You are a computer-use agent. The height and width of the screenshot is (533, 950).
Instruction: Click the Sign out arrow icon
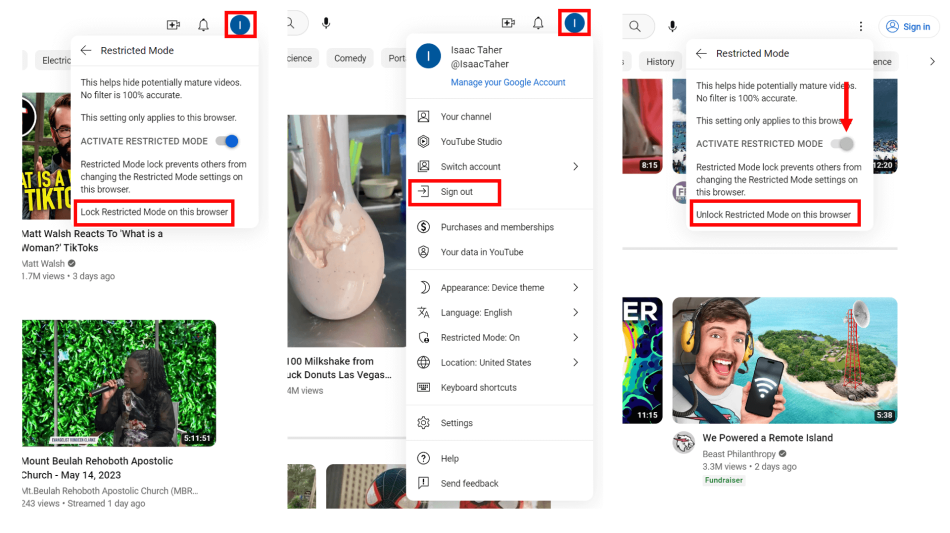click(424, 191)
